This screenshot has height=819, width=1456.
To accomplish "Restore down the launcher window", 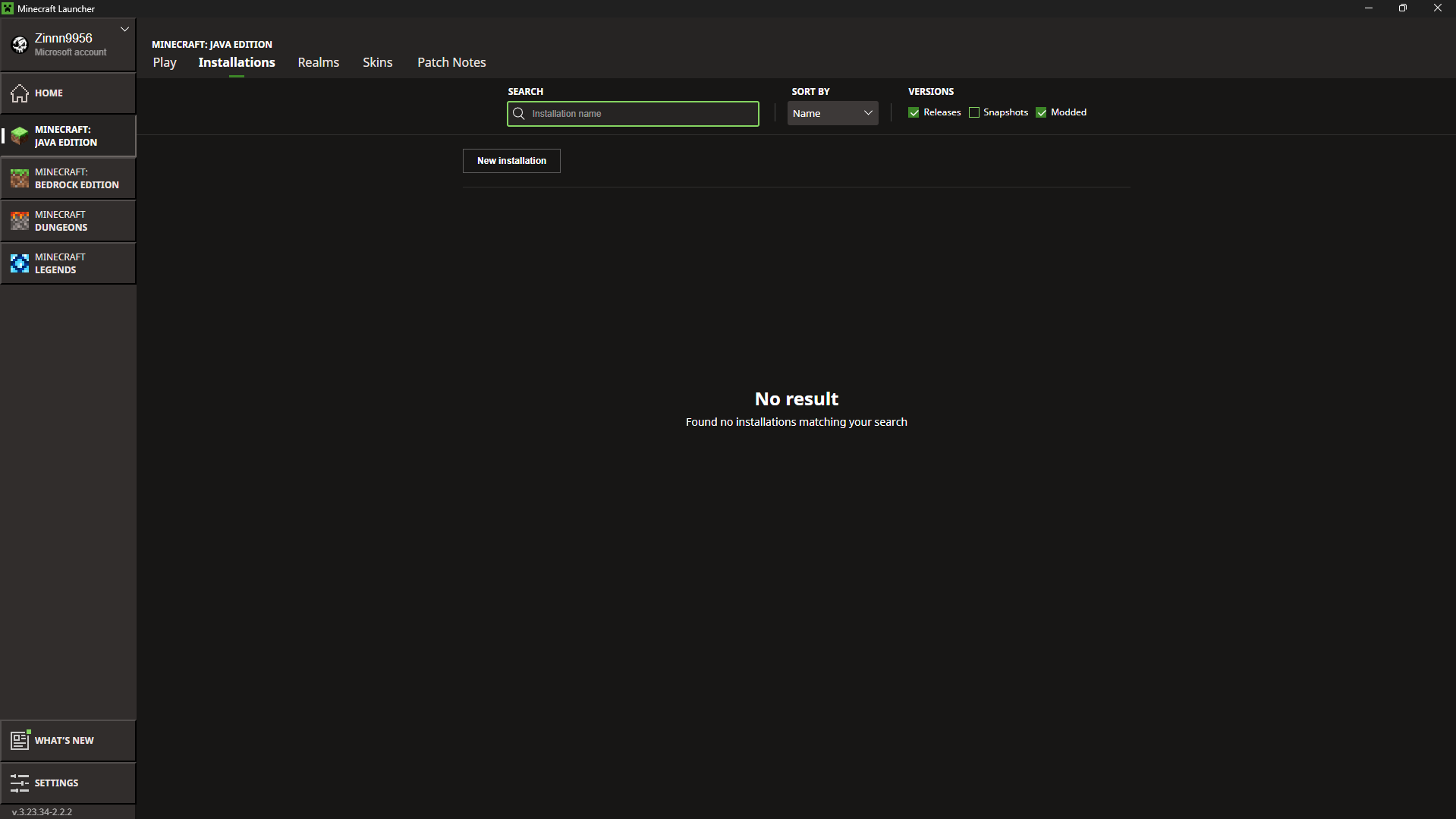I will (x=1403, y=8).
